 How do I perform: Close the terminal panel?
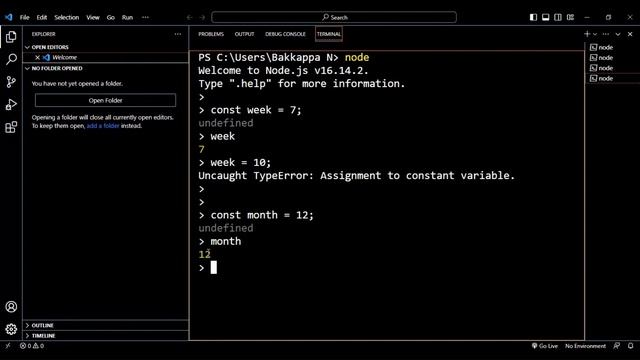coord(630,34)
